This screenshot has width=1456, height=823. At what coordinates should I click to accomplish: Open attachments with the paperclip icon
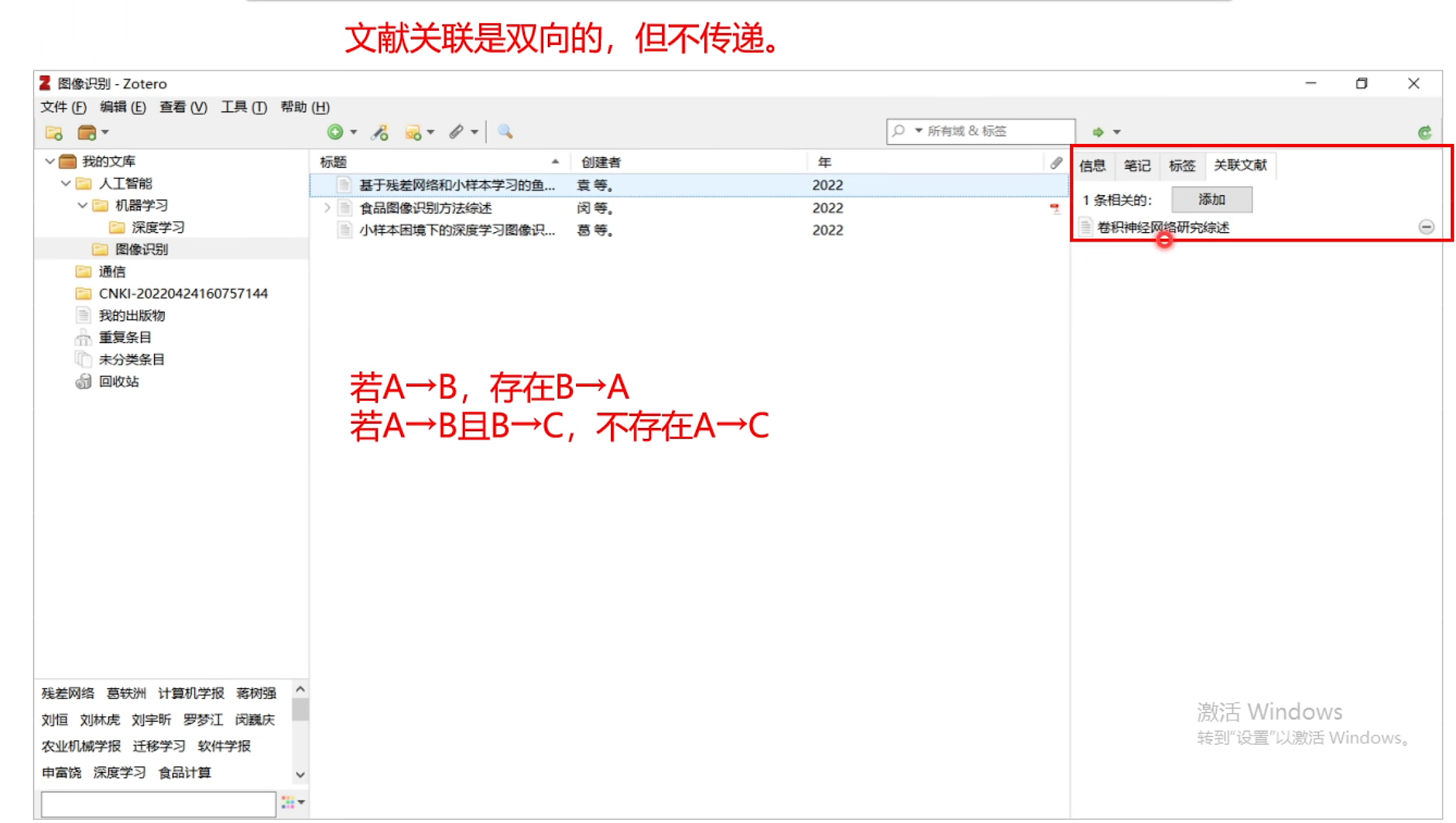[x=457, y=132]
